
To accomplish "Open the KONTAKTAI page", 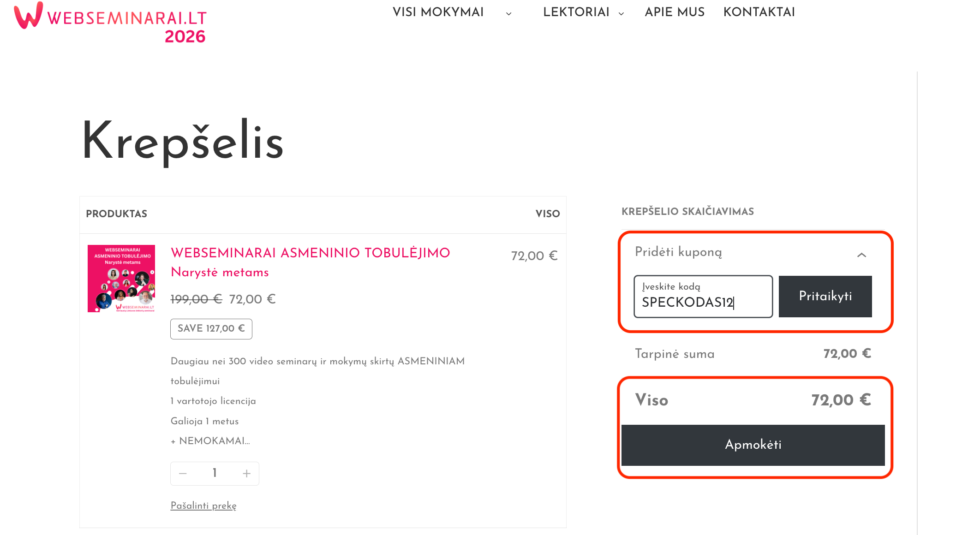I will pos(759,12).
